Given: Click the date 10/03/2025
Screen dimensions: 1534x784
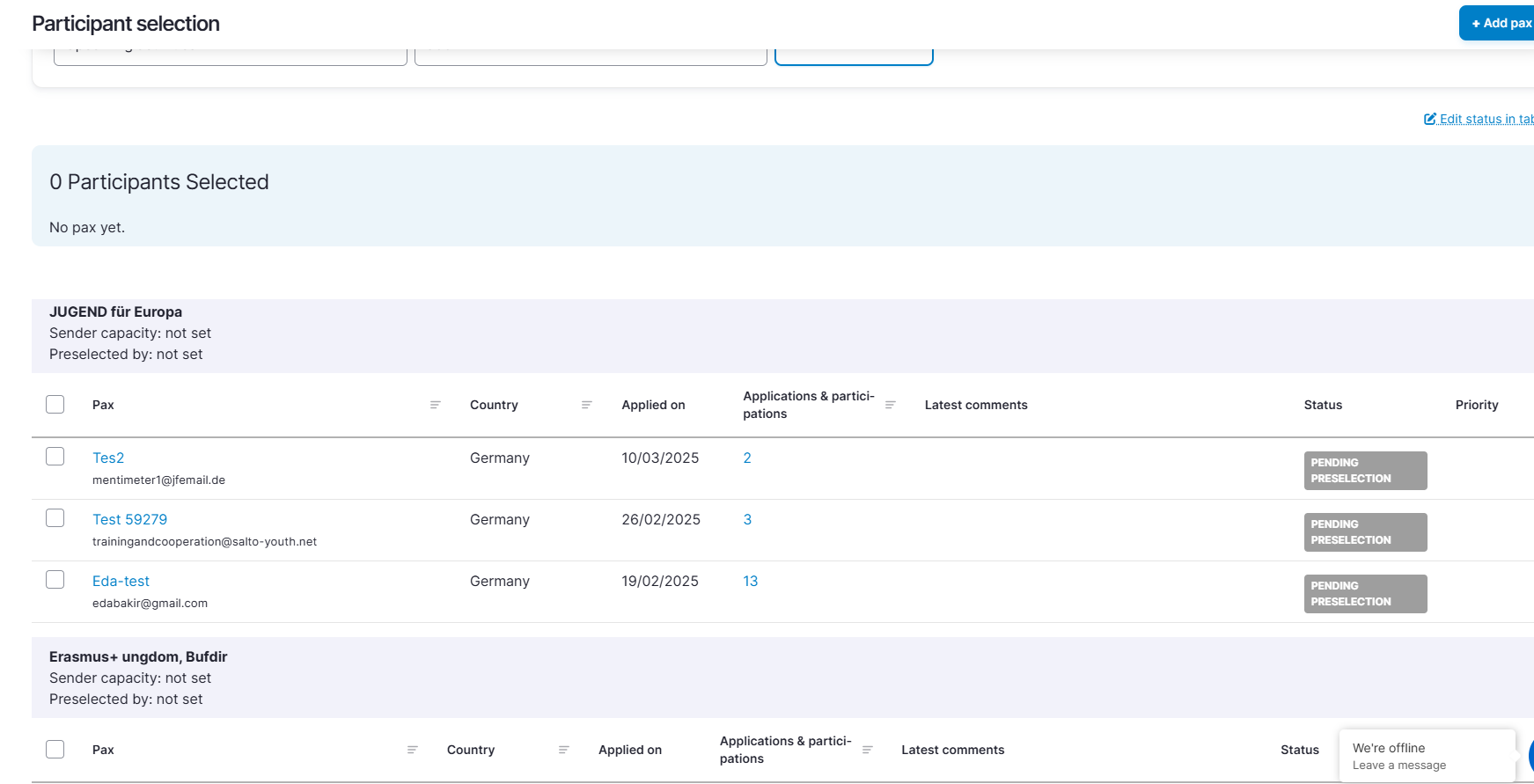Looking at the screenshot, I should pyautogui.click(x=660, y=458).
